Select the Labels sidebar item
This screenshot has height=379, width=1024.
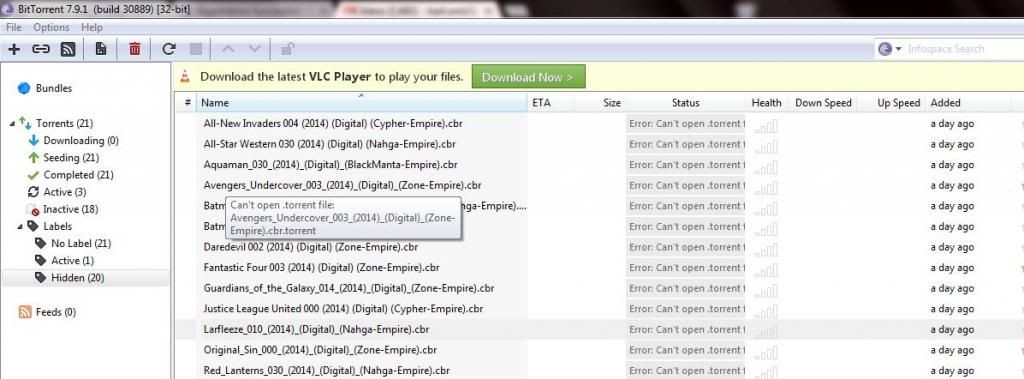click(57, 226)
